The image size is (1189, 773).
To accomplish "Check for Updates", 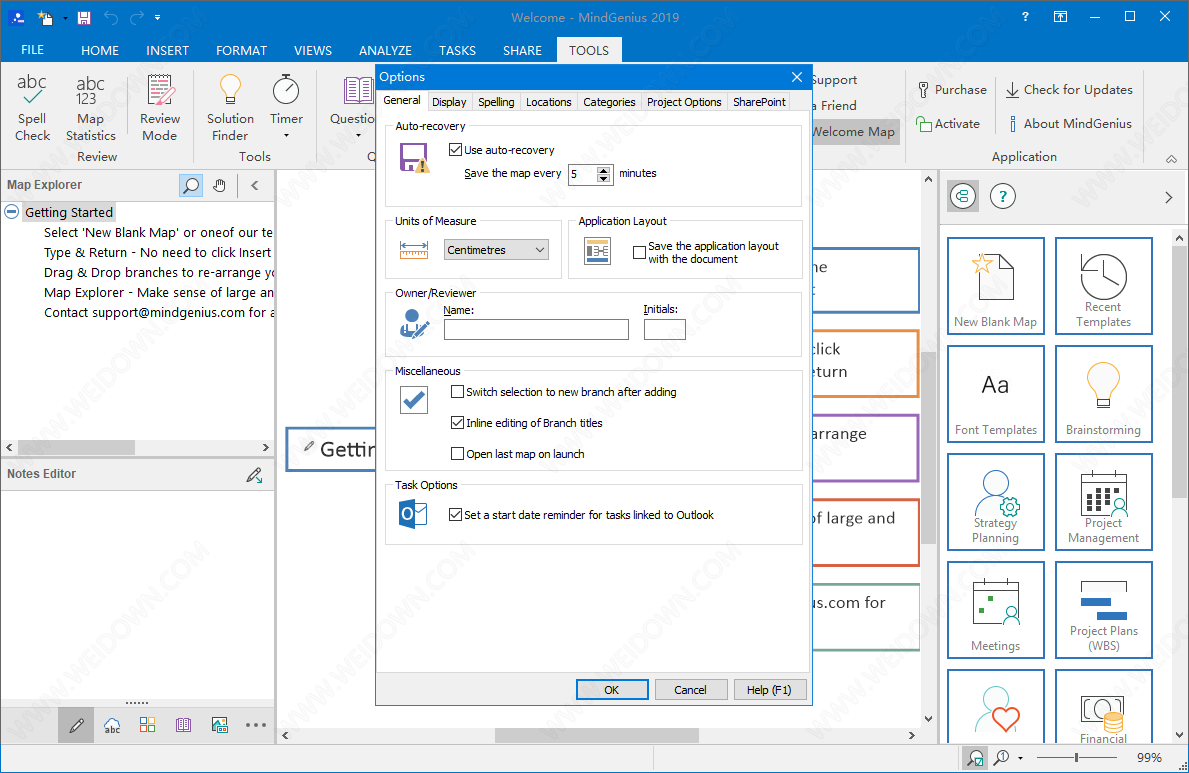I will click(1068, 90).
